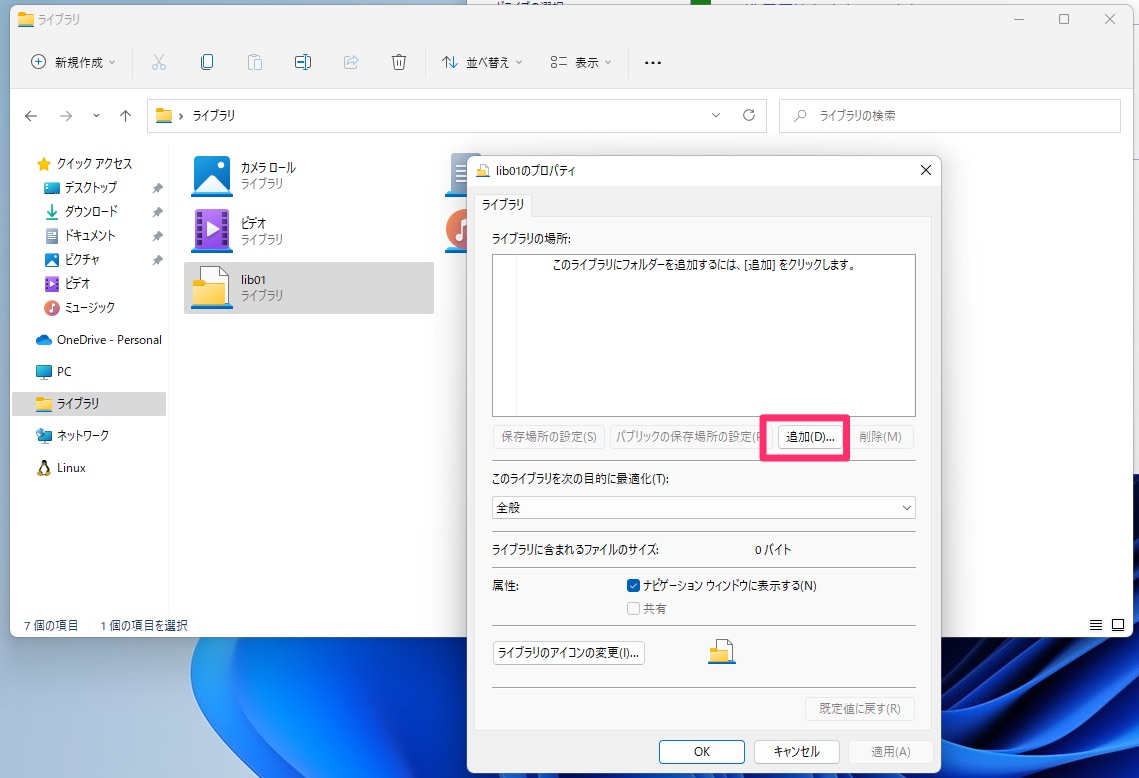Open the 表示 view dropdown

pyautogui.click(x=580, y=62)
